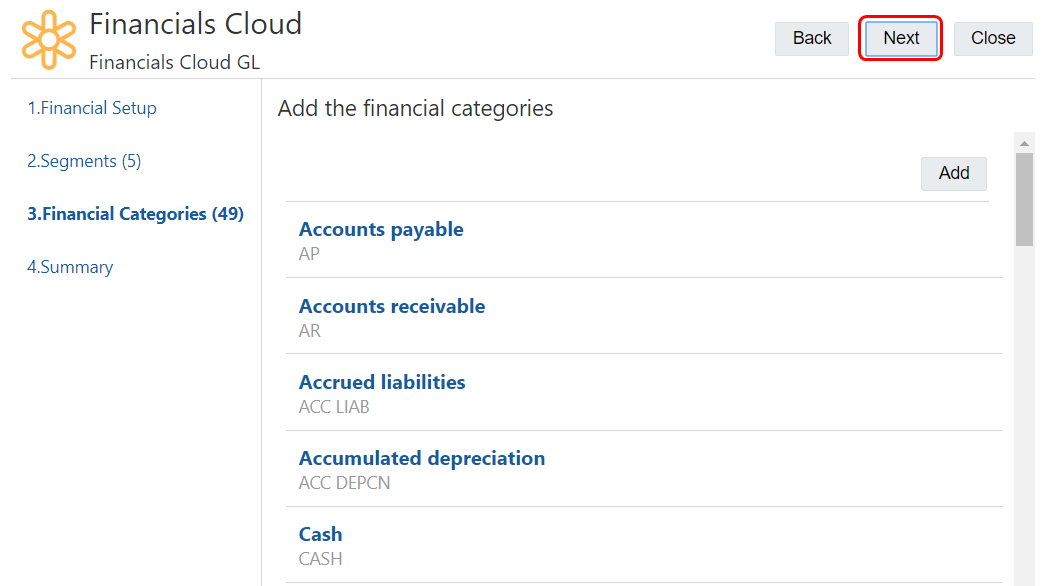Close the Financials Cloud setup wizard
Viewport: 1041px width, 586px height.
click(992, 38)
